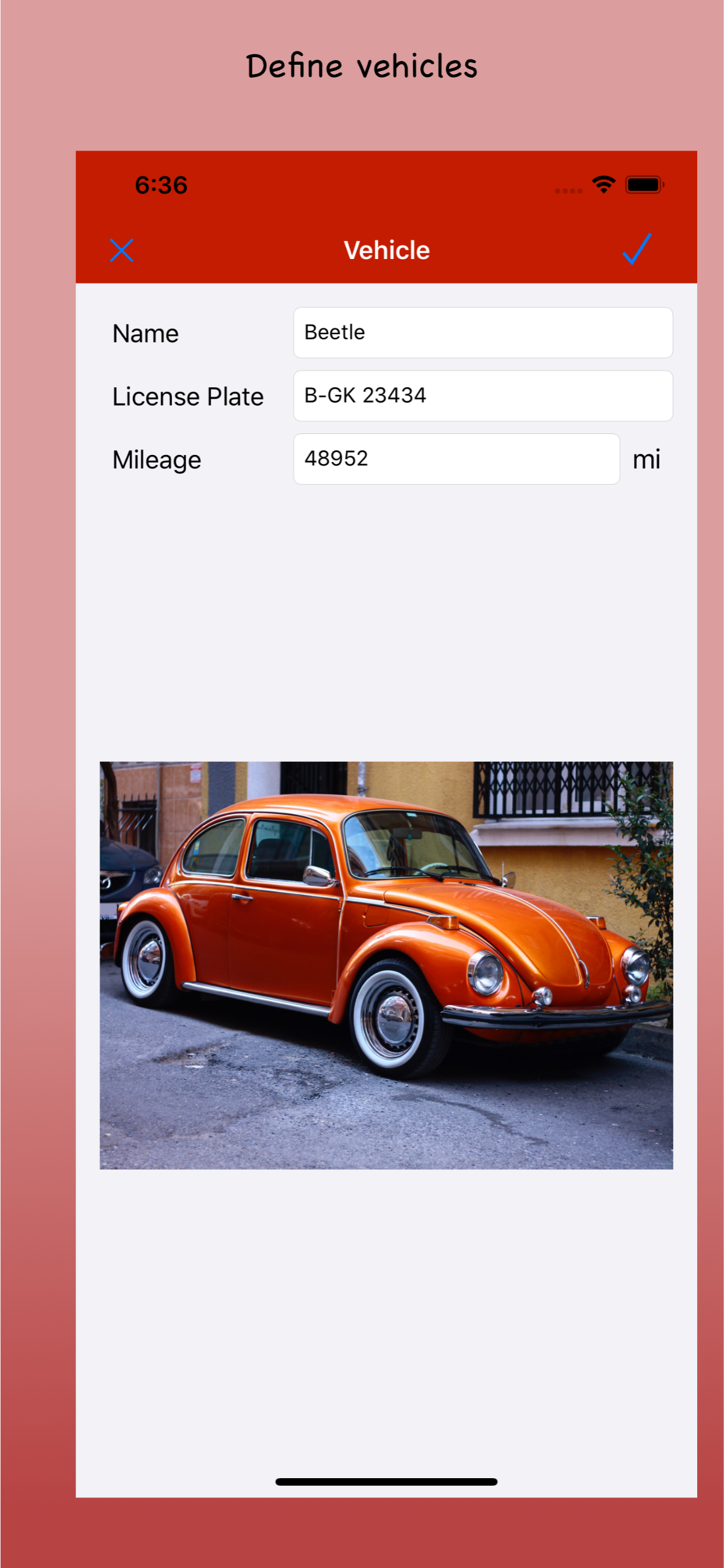Tap the Vehicle screen title
The width and height of the screenshot is (724, 1568).
click(387, 250)
